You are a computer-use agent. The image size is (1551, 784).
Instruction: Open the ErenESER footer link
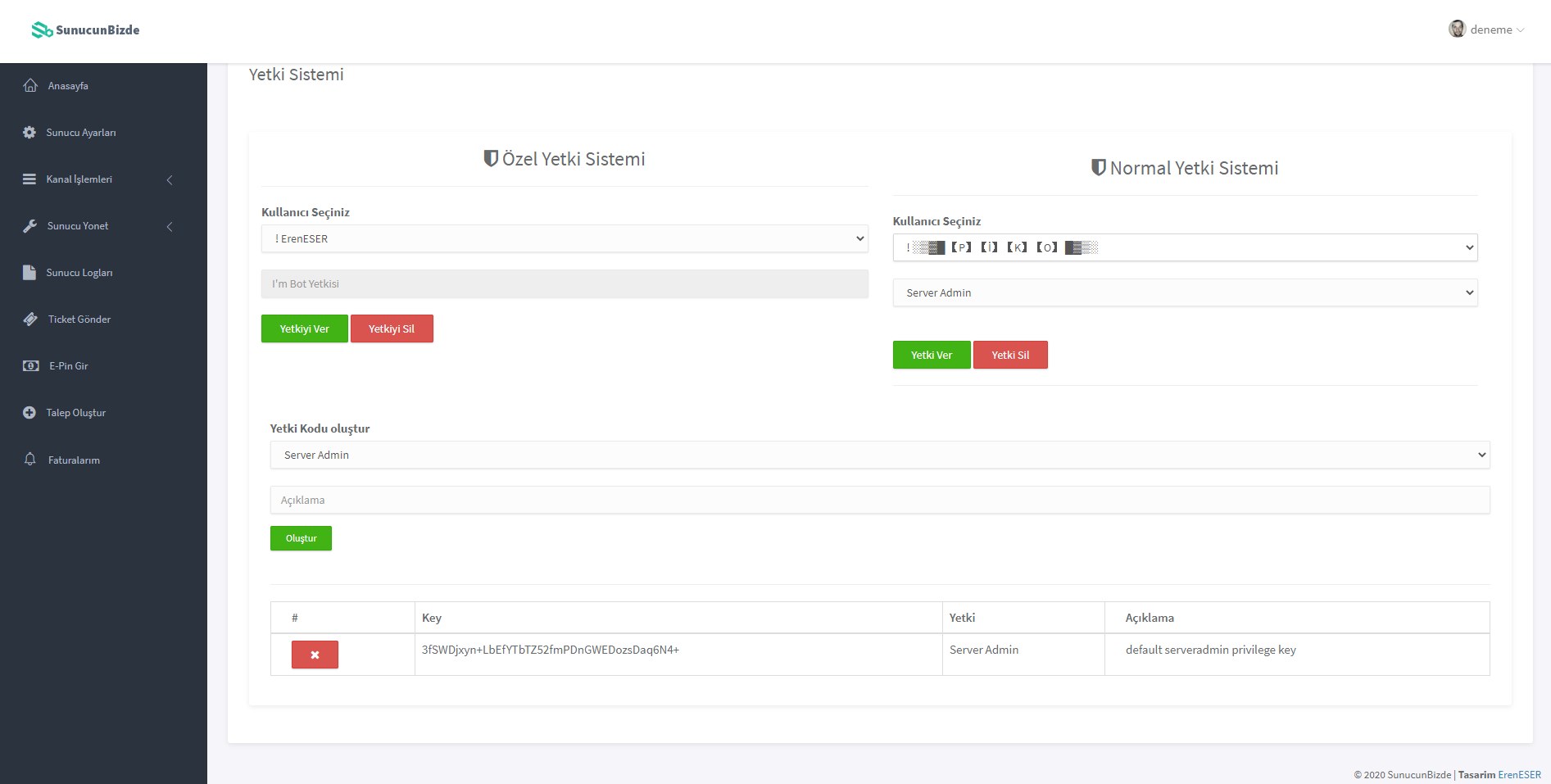point(1519,775)
